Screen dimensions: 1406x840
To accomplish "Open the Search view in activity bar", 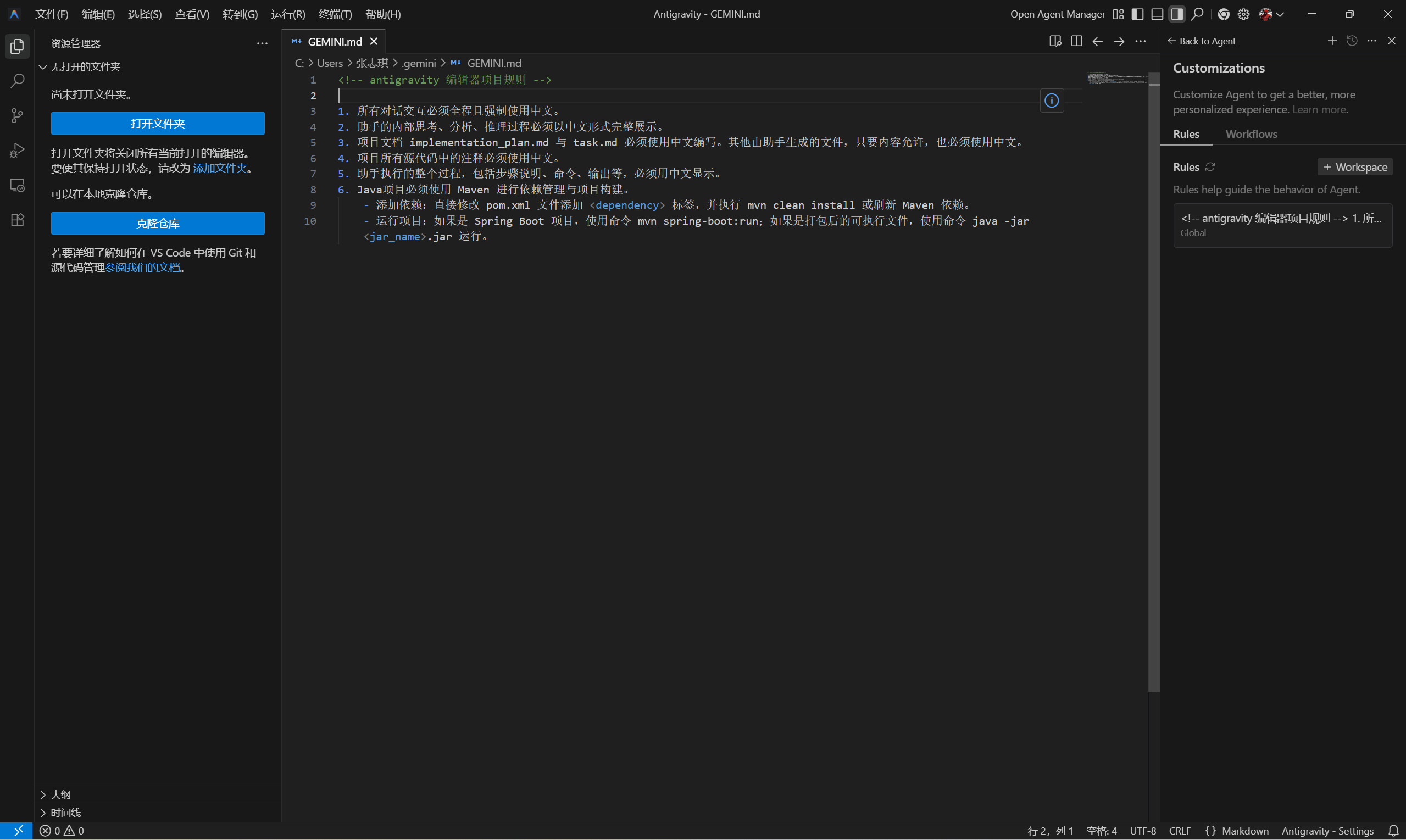I will 17,81.
